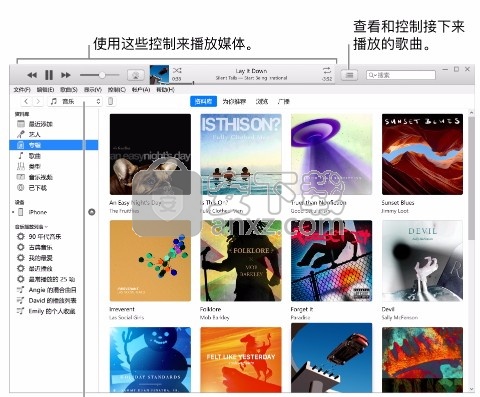
Task: Open the An Easy Night's Day album cover
Action: [x=150, y=154]
